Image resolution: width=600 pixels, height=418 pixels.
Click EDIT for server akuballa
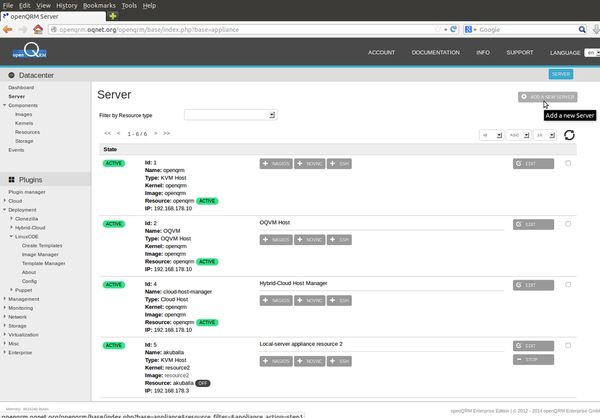[533, 346]
